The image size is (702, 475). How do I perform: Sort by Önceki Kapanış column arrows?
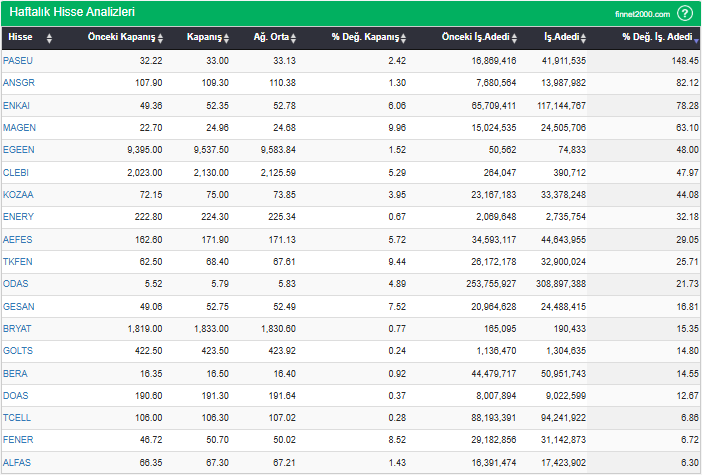click(160, 39)
